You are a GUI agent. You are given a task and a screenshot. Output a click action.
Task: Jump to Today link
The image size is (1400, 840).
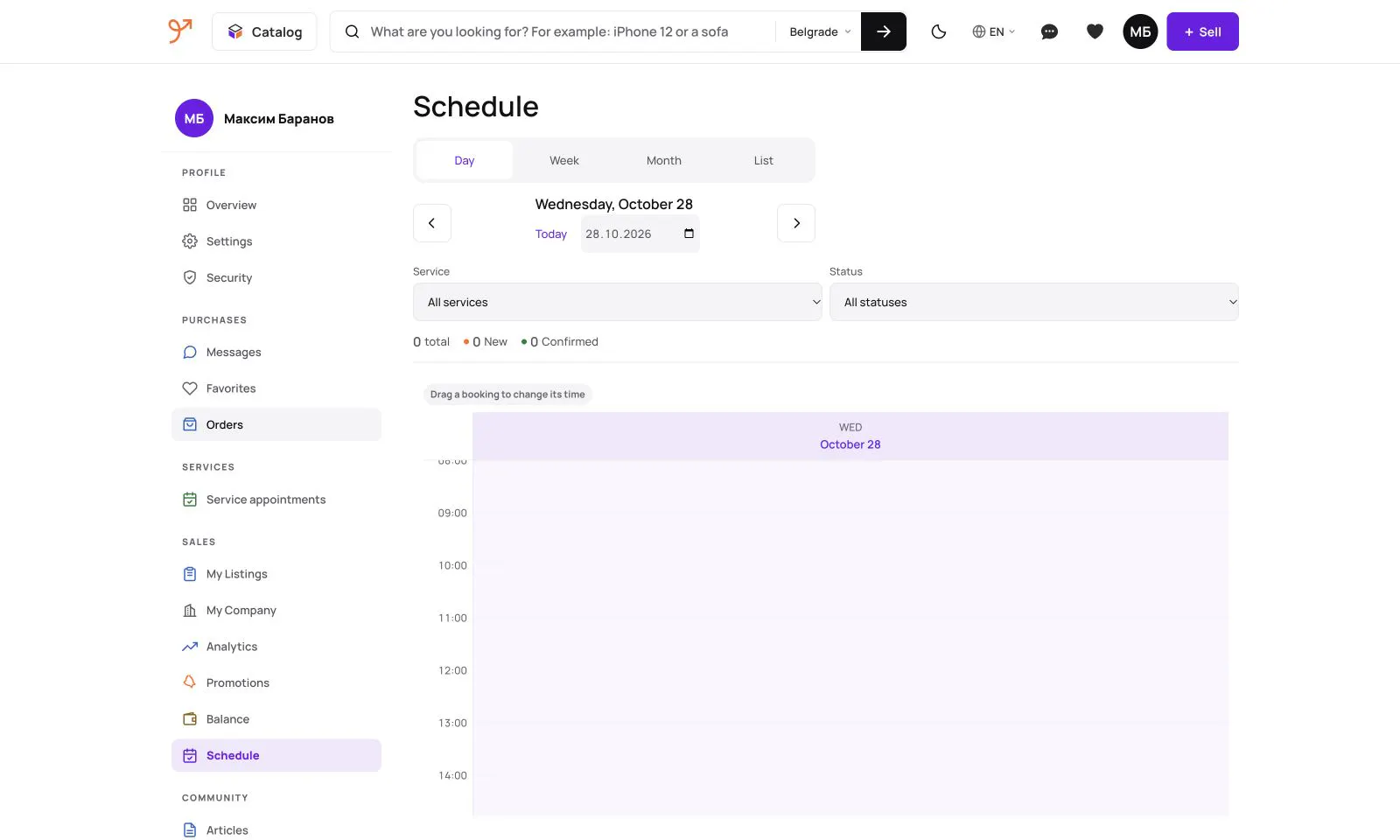tap(551, 234)
